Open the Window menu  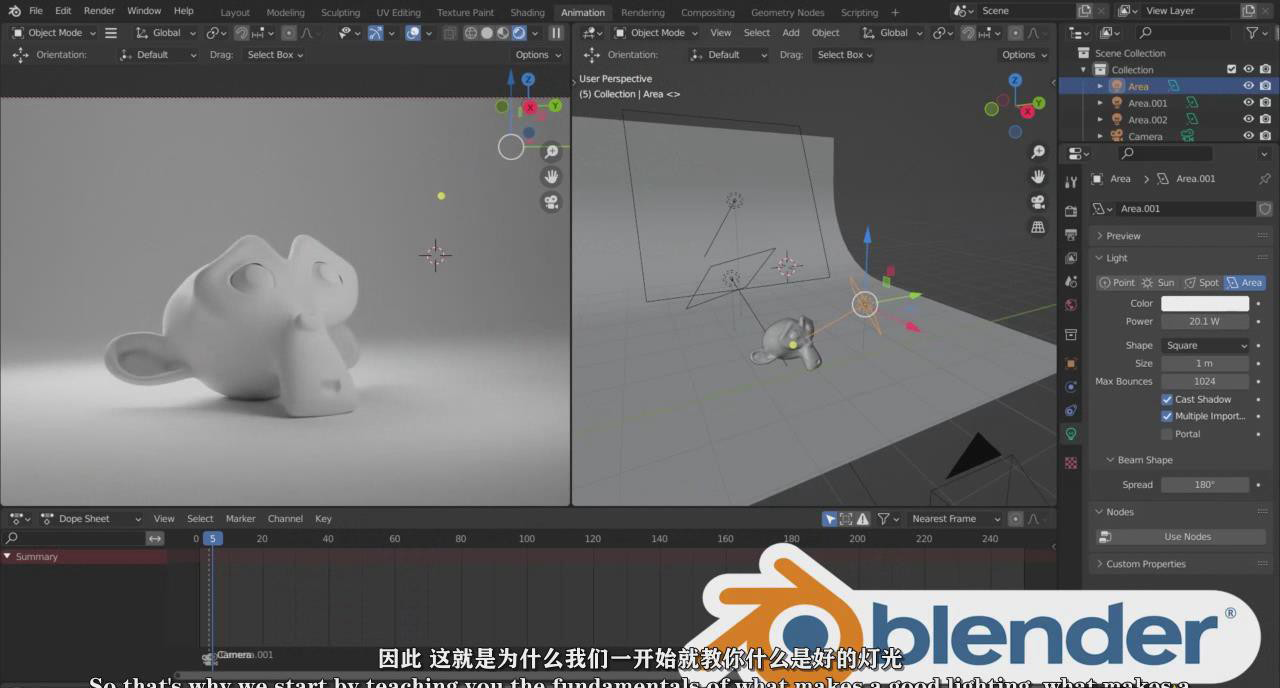[144, 11]
